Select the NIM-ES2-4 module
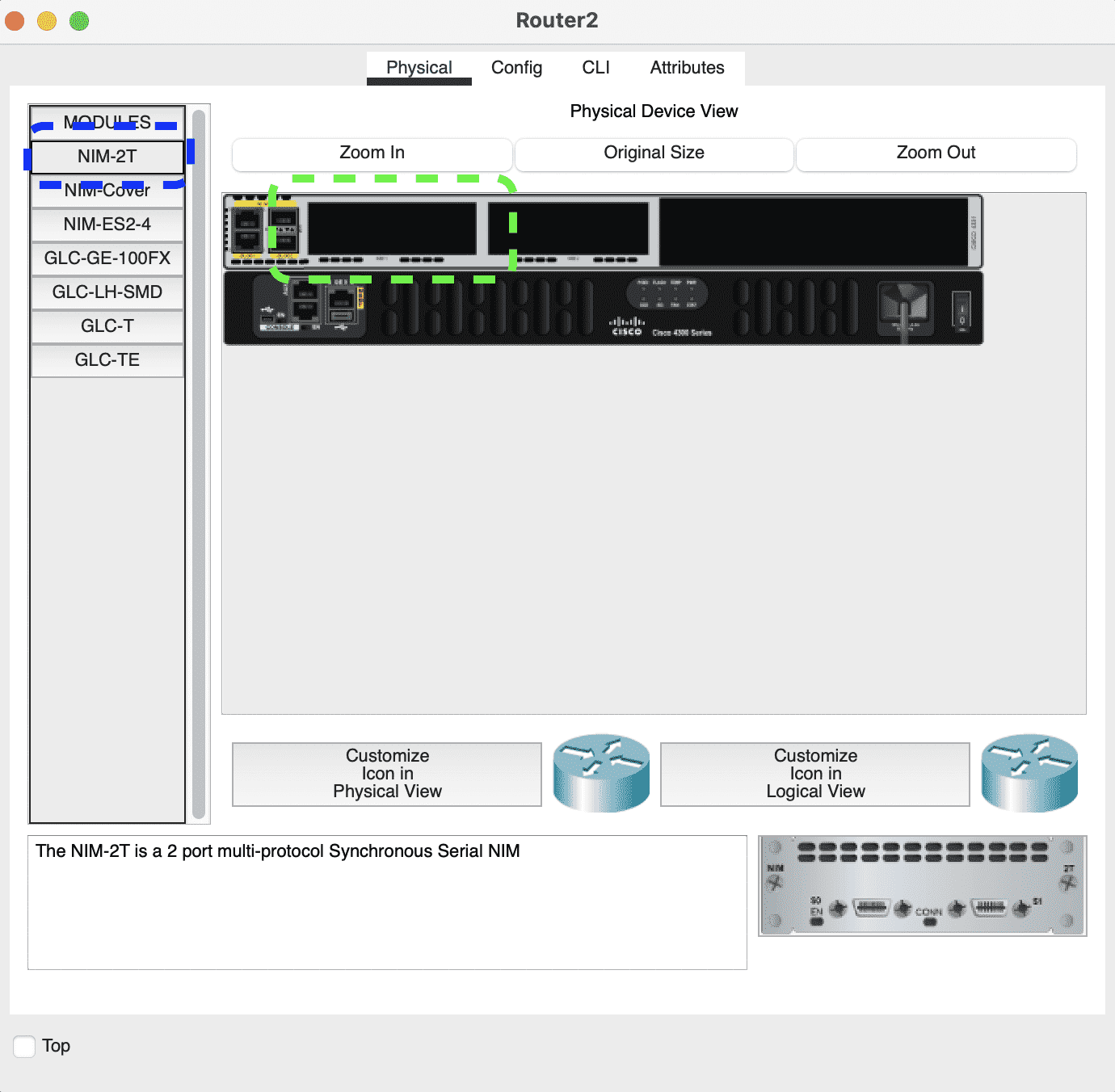 pos(107,225)
